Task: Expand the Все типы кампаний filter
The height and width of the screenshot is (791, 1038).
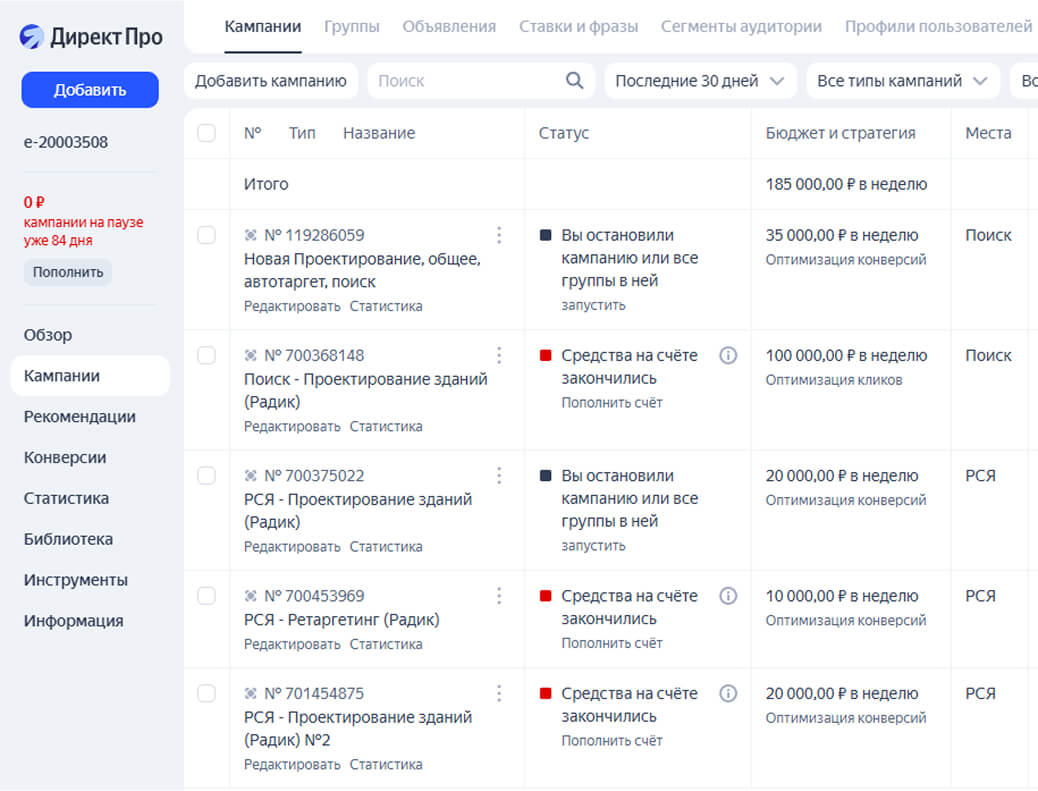Action: click(902, 81)
